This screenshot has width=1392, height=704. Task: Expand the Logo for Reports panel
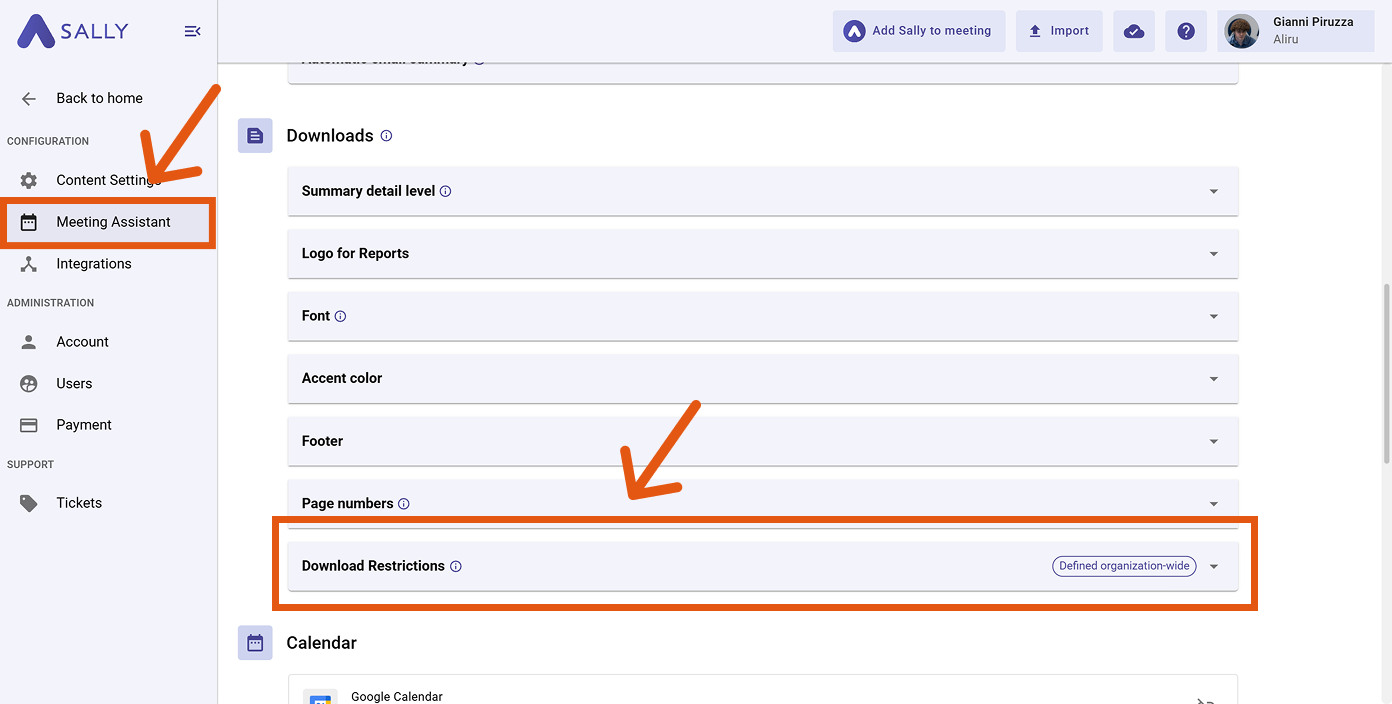1213,254
